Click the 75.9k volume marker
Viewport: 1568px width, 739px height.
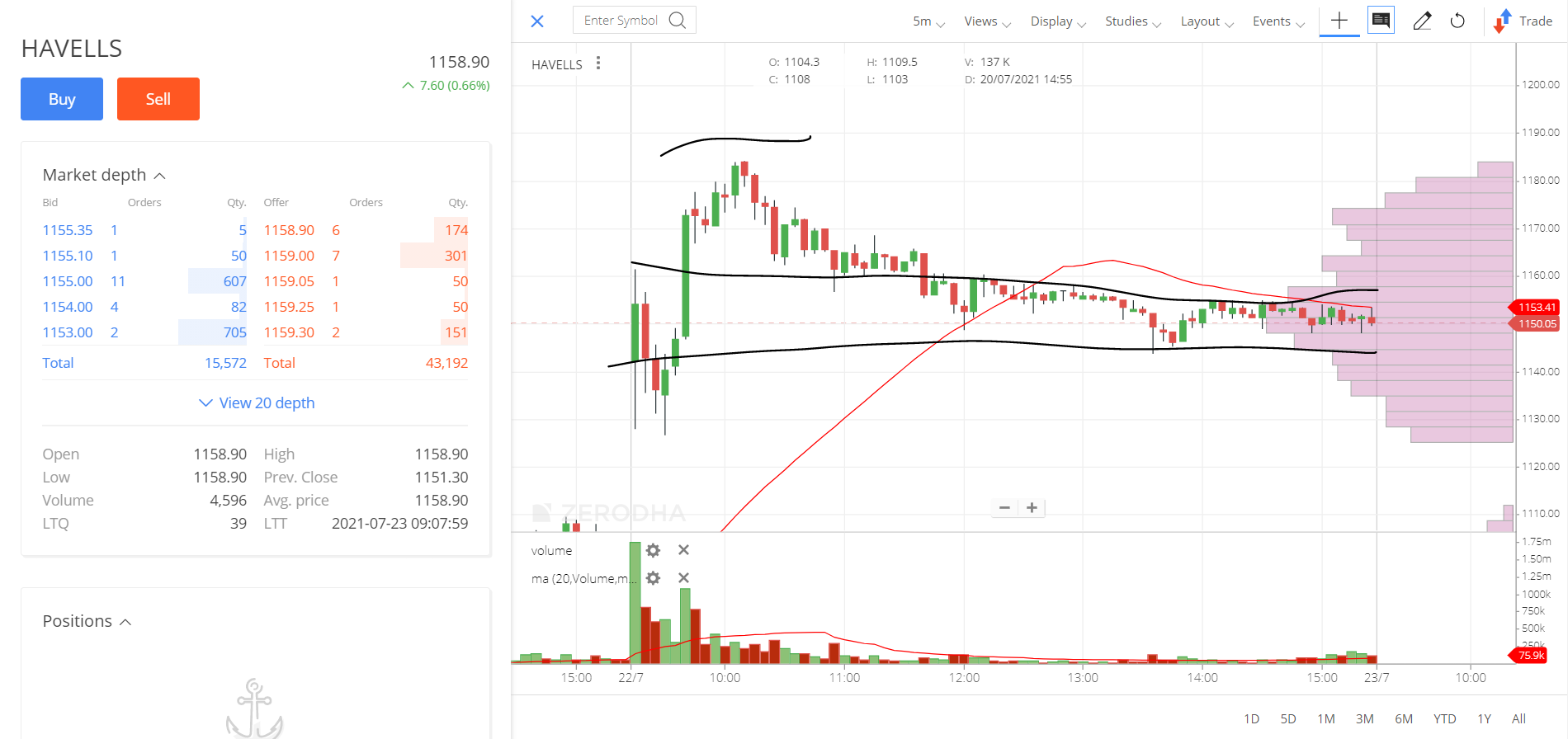(1529, 656)
